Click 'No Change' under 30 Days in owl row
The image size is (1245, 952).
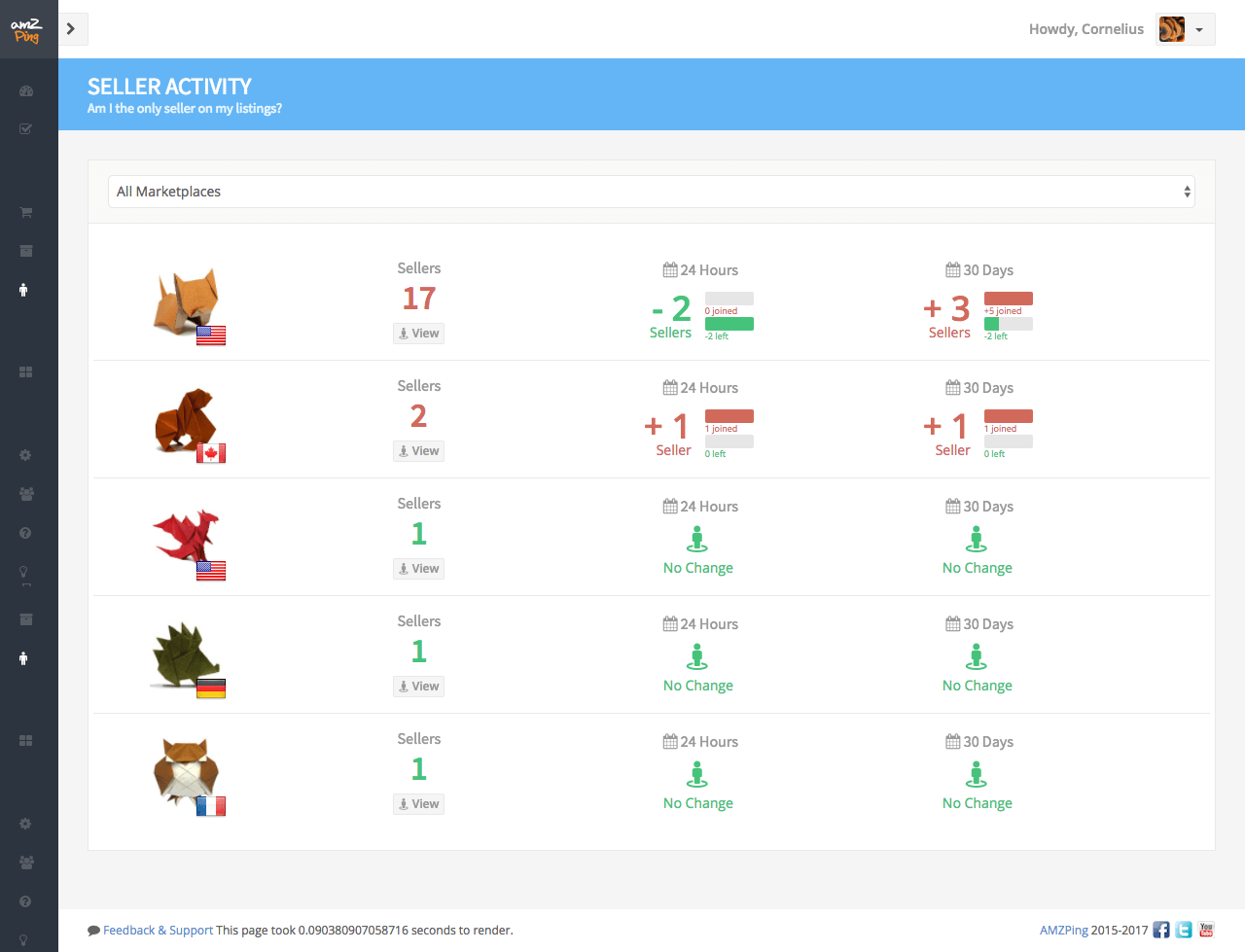click(x=978, y=803)
